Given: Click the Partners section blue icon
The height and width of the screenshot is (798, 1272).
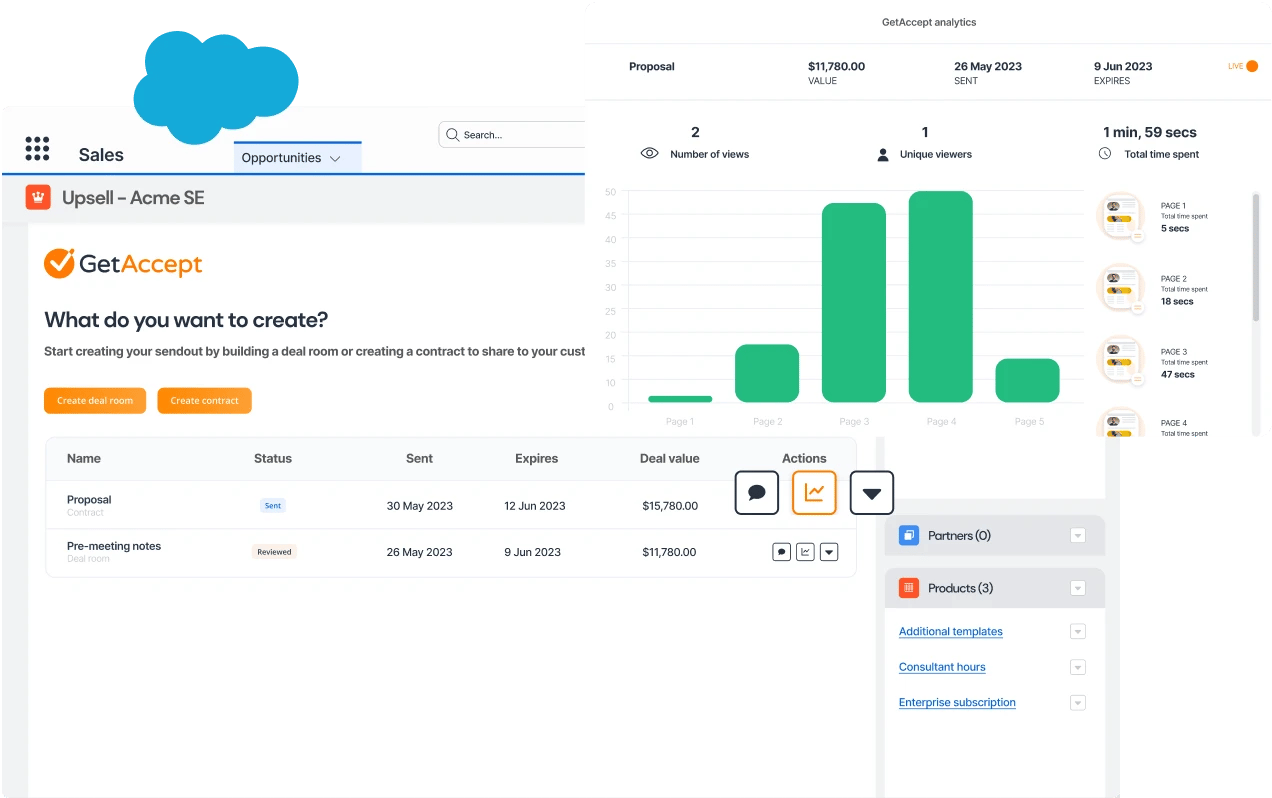Looking at the screenshot, I should pyautogui.click(x=909, y=535).
